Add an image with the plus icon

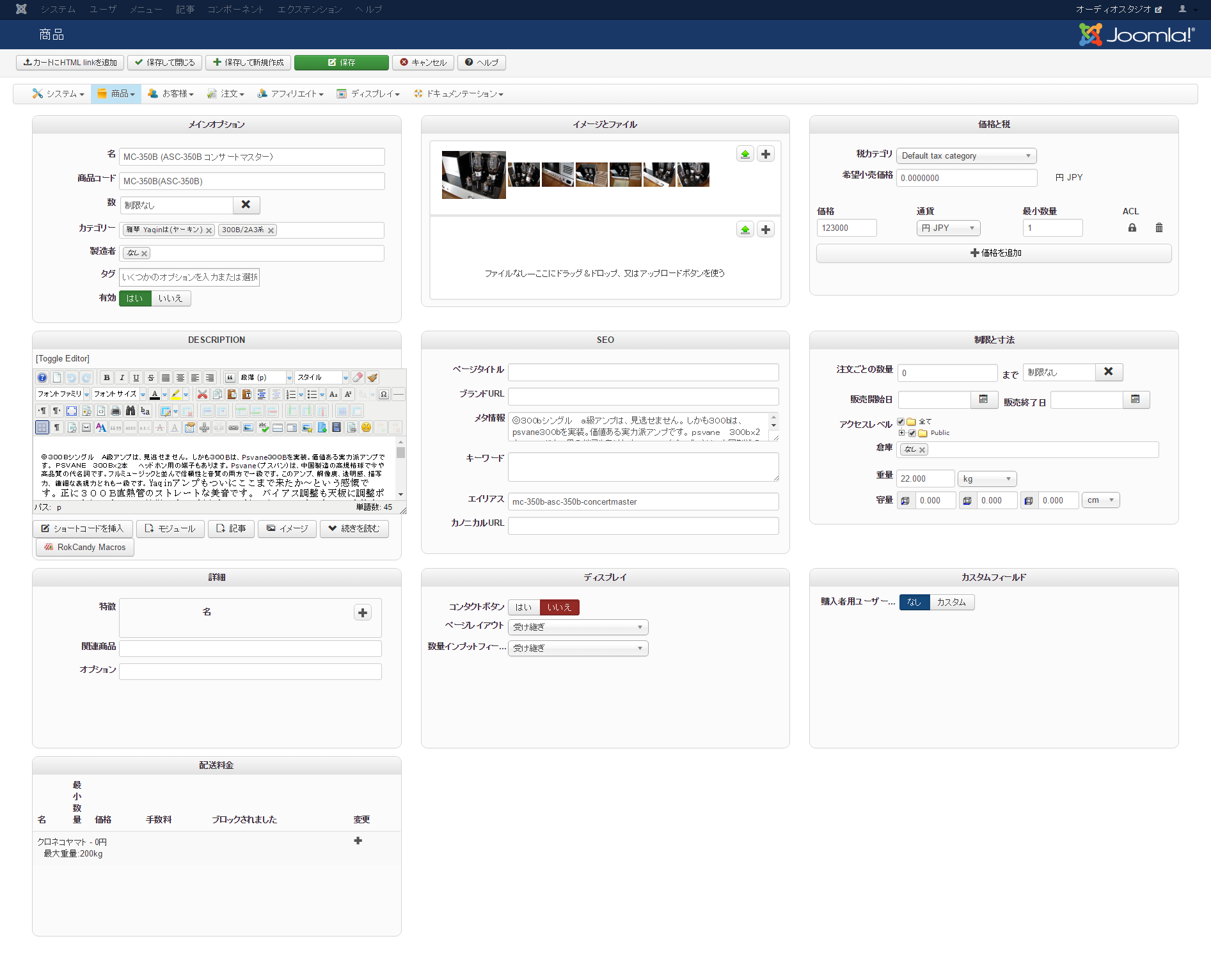coord(766,154)
